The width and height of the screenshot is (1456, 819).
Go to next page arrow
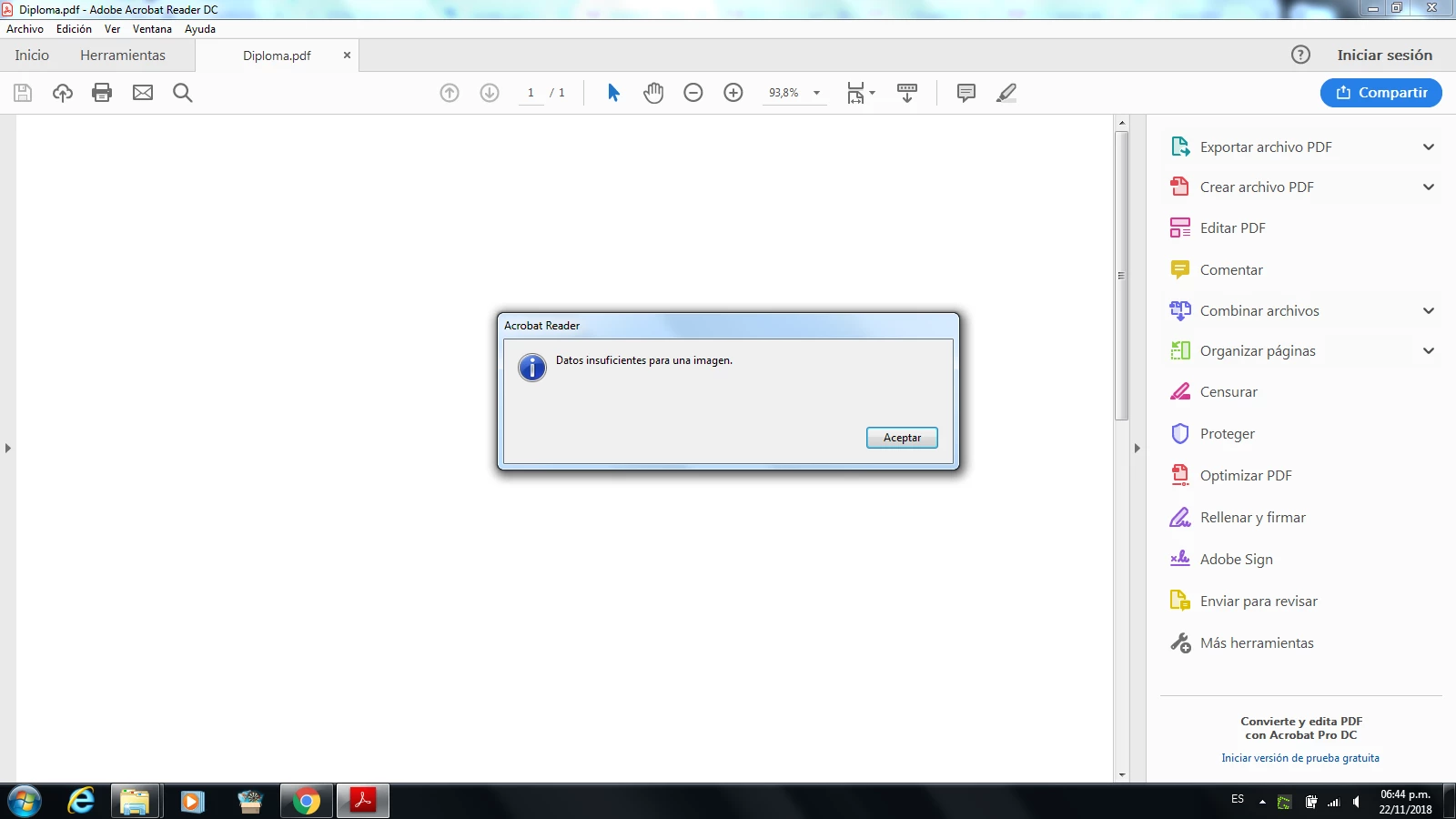pyautogui.click(x=490, y=93)
